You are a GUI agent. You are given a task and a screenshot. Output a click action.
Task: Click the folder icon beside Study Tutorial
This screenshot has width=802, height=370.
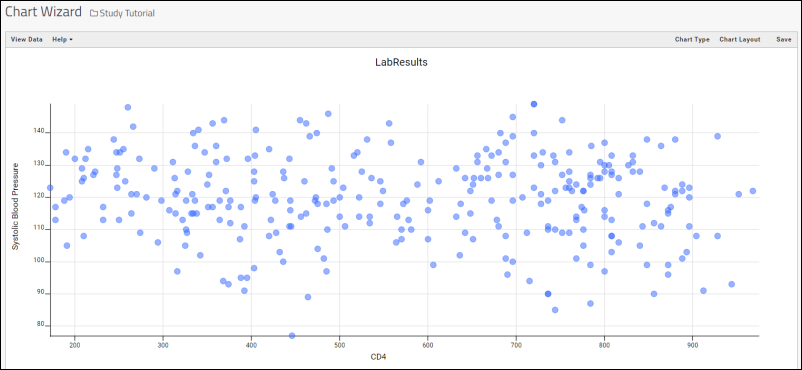tap(94, 13)
